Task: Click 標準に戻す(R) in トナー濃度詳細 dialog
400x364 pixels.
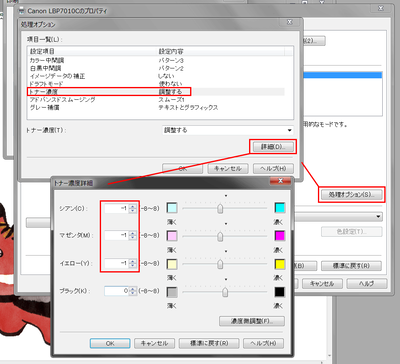Action: point(209,343)
